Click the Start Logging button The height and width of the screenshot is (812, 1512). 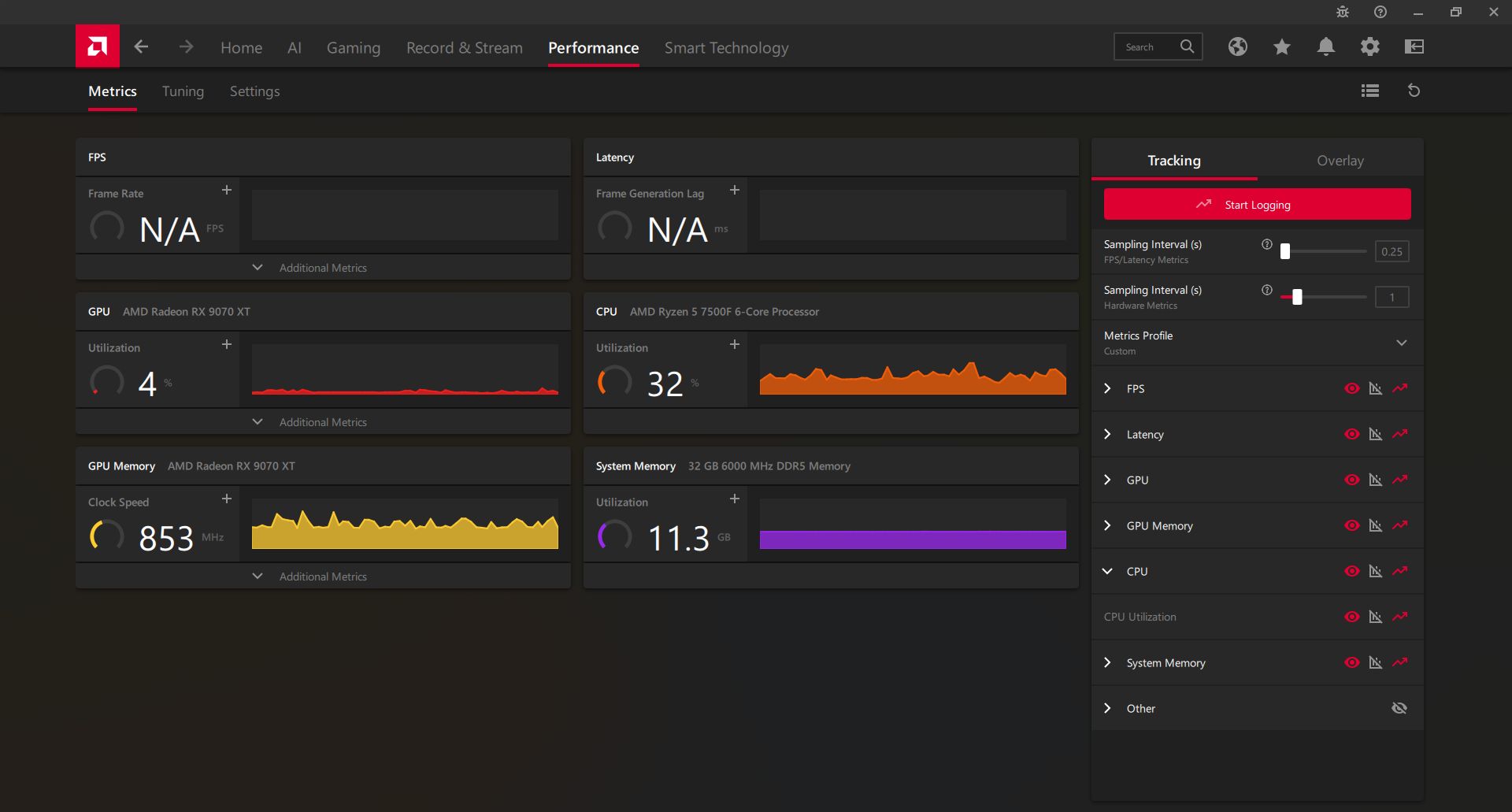(1258, 205)
